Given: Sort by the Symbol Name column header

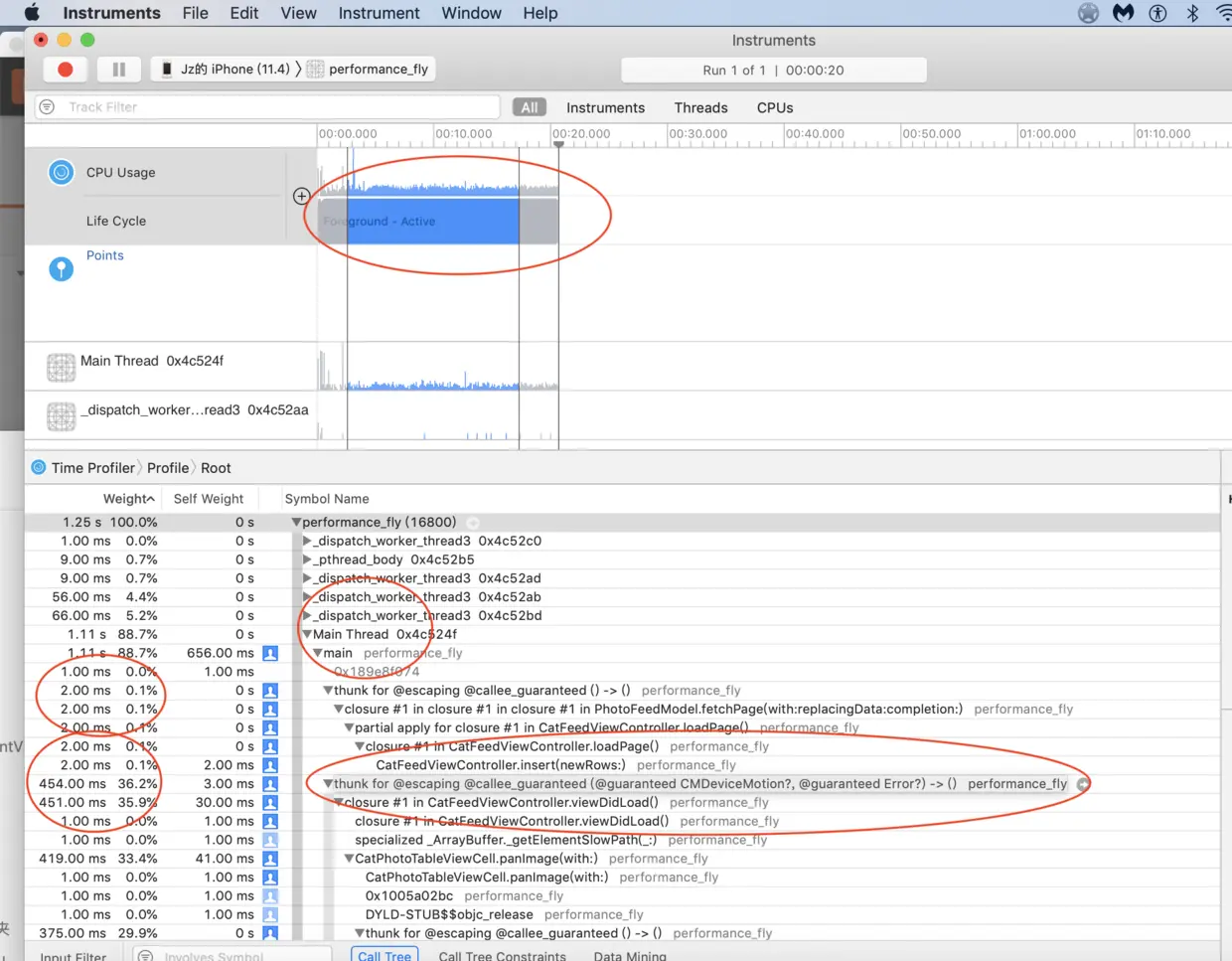Looking at the screenshot, I should tap(327, 499).
